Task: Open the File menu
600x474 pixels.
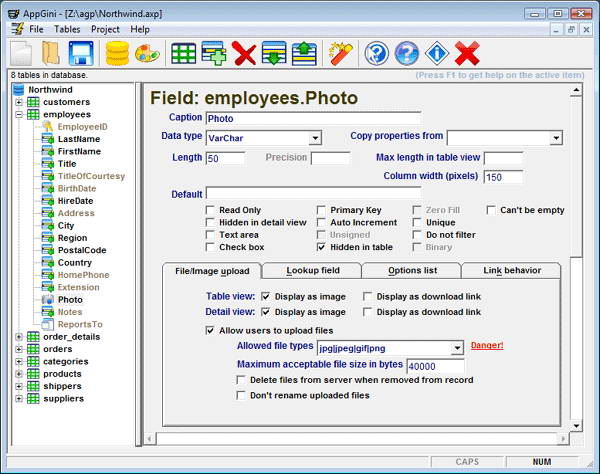Action: point(36,29)
